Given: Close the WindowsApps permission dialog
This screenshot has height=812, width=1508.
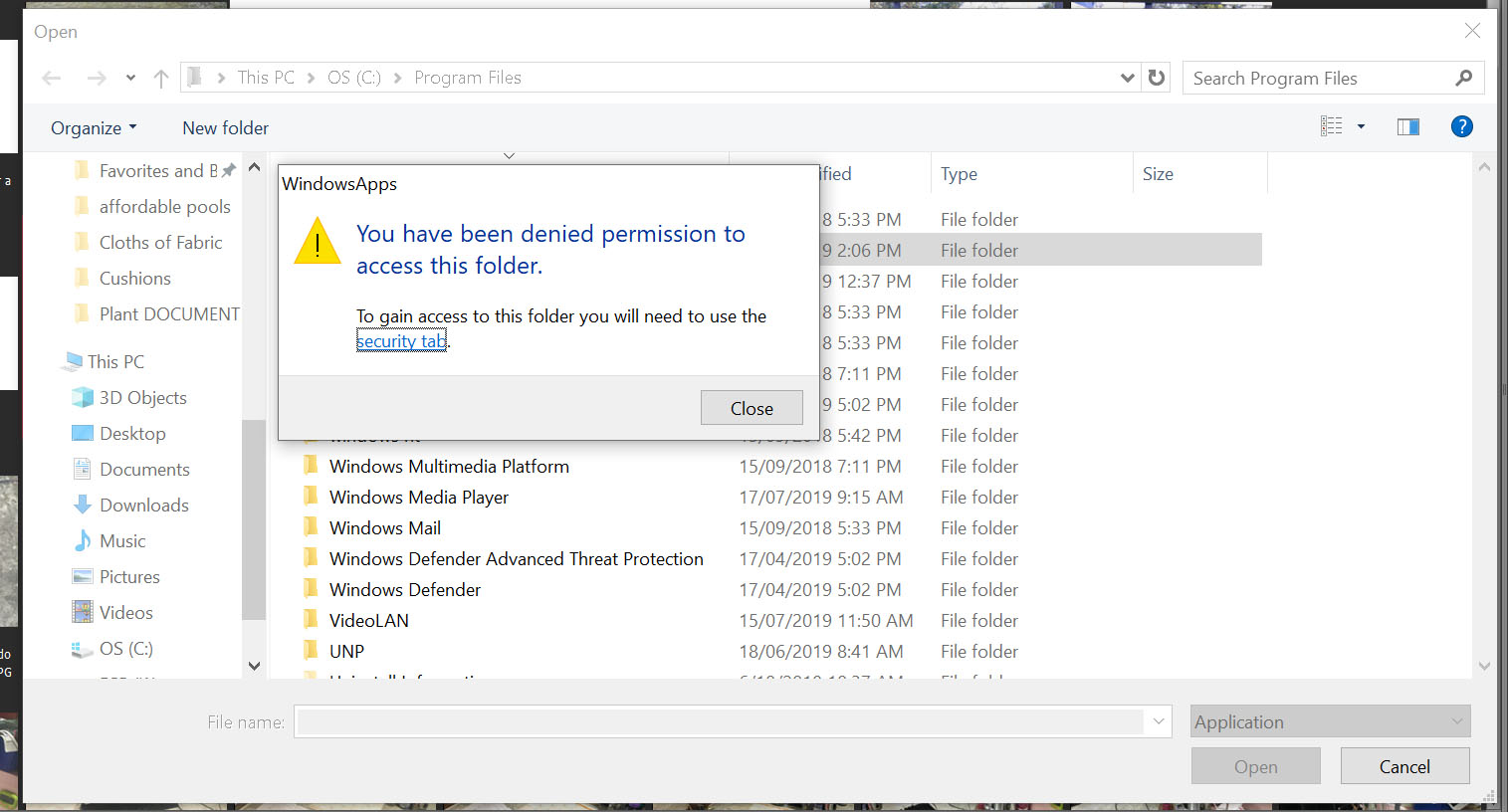Looking at the screenshot, I should pyautogui.click(x=752, y=408).
